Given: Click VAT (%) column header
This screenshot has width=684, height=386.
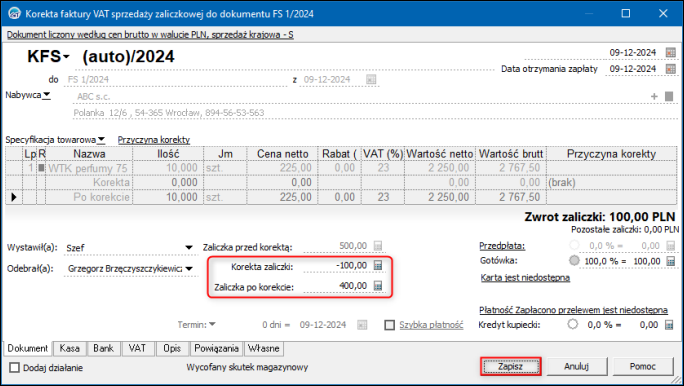Looking at the screenshot, I should click(383, 154).
